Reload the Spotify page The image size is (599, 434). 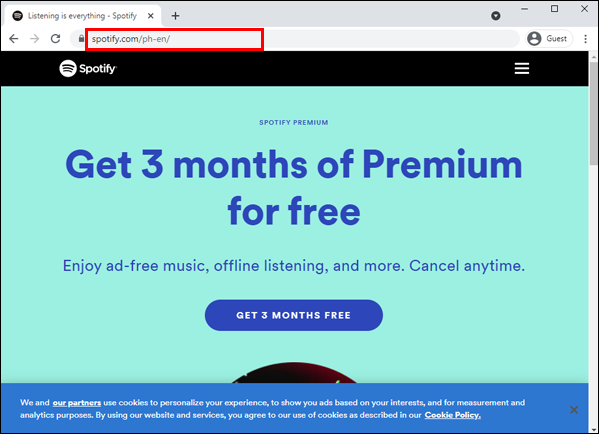click(x=56, y=39)
